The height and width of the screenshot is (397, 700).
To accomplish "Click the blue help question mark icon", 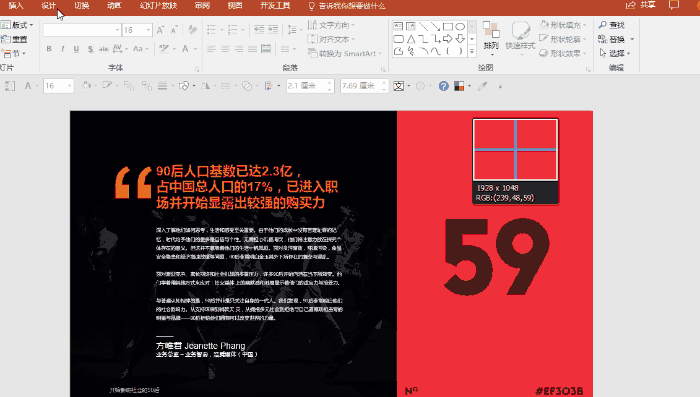I will pos(443,86).
